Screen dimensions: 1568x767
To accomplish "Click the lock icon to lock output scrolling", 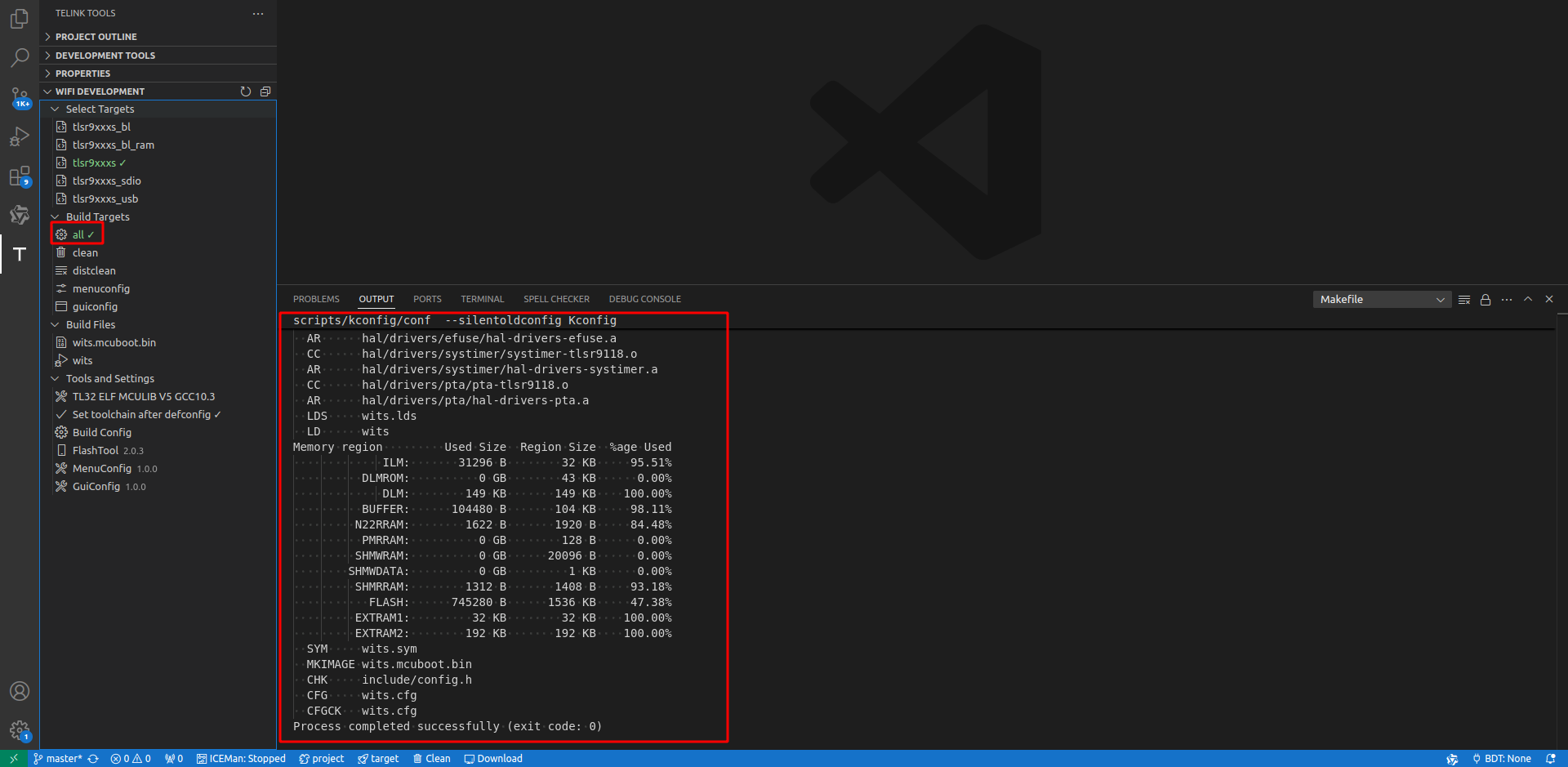I will tap(1486, 300).
